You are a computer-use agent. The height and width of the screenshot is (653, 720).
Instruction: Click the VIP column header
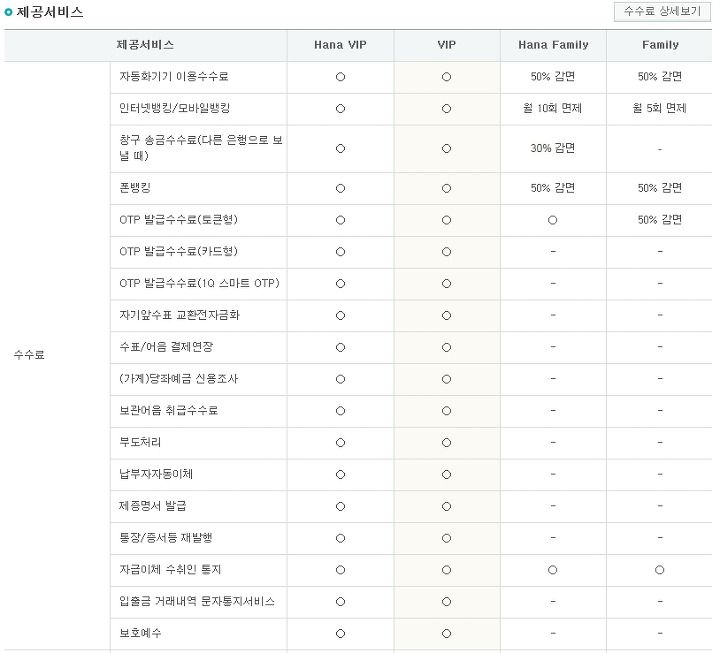coord(446,45)
